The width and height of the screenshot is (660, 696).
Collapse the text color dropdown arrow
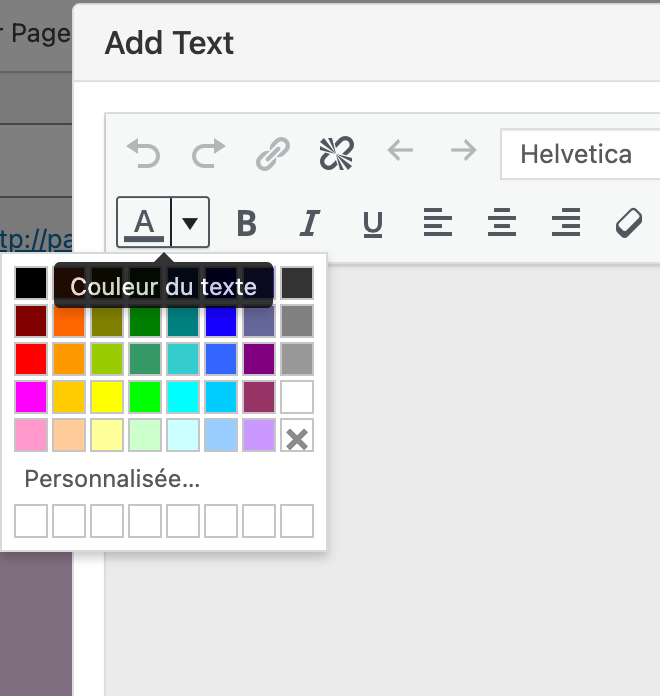click(190, 222)
